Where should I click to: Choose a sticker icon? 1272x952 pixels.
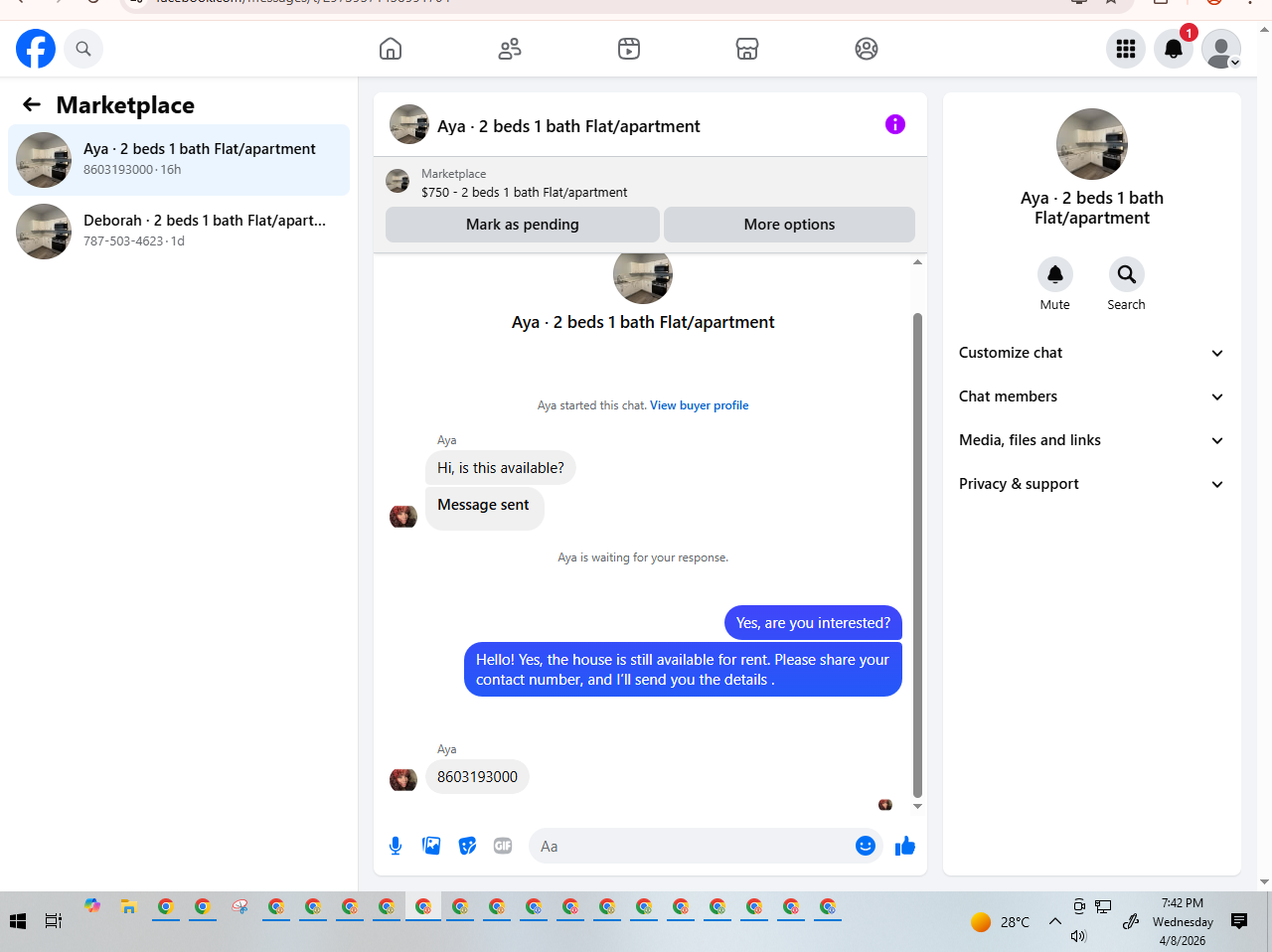click(x=467, y=846)
